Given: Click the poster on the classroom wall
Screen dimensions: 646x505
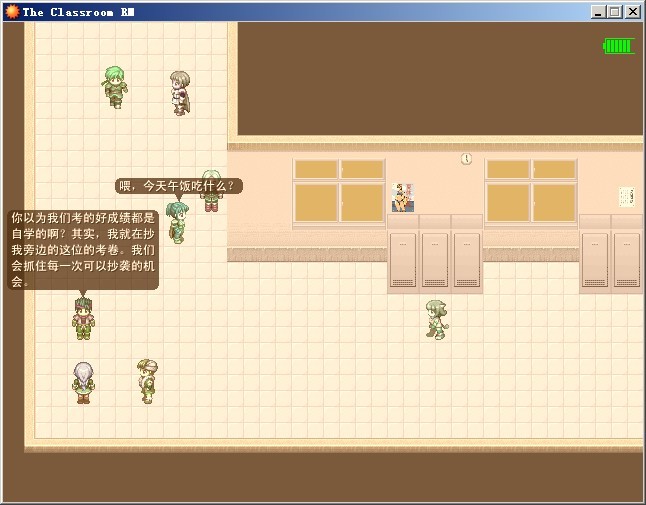Looking at the screenshot, I should coord(403,198).
